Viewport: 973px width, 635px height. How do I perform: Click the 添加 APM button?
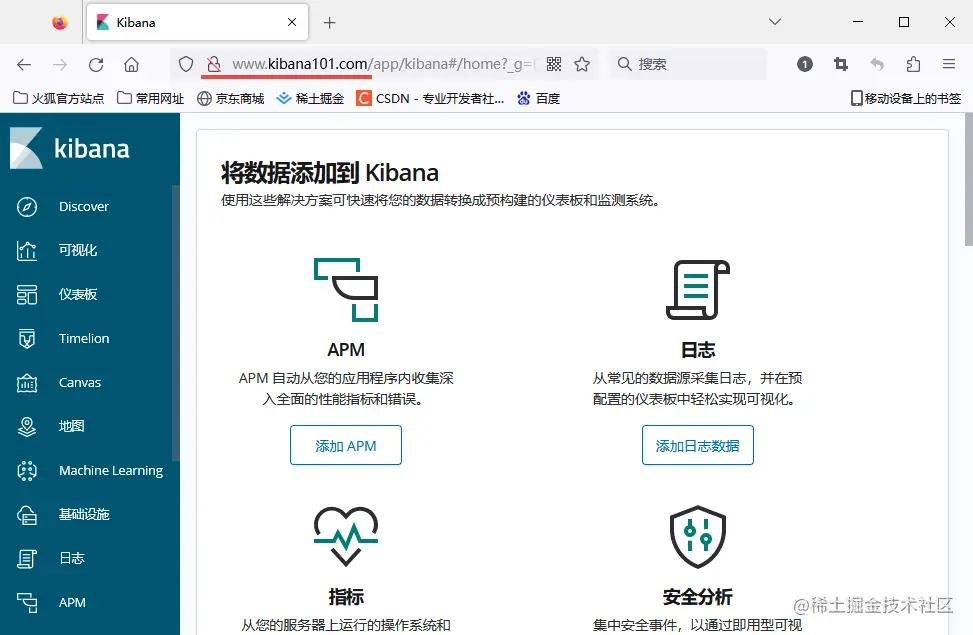point(346,445)
